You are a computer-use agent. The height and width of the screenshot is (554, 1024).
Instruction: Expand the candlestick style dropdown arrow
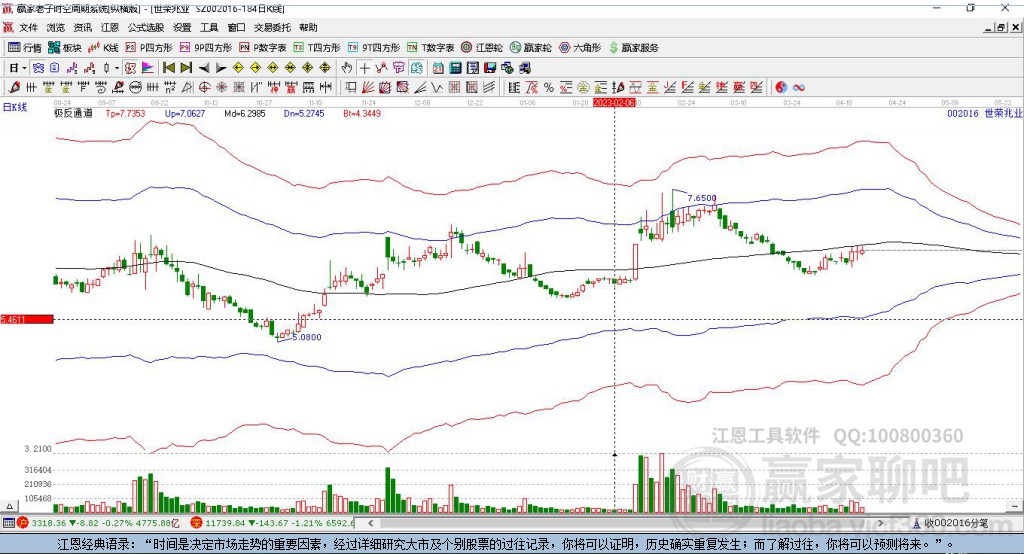pyautogui.click(x=116, y=68)
